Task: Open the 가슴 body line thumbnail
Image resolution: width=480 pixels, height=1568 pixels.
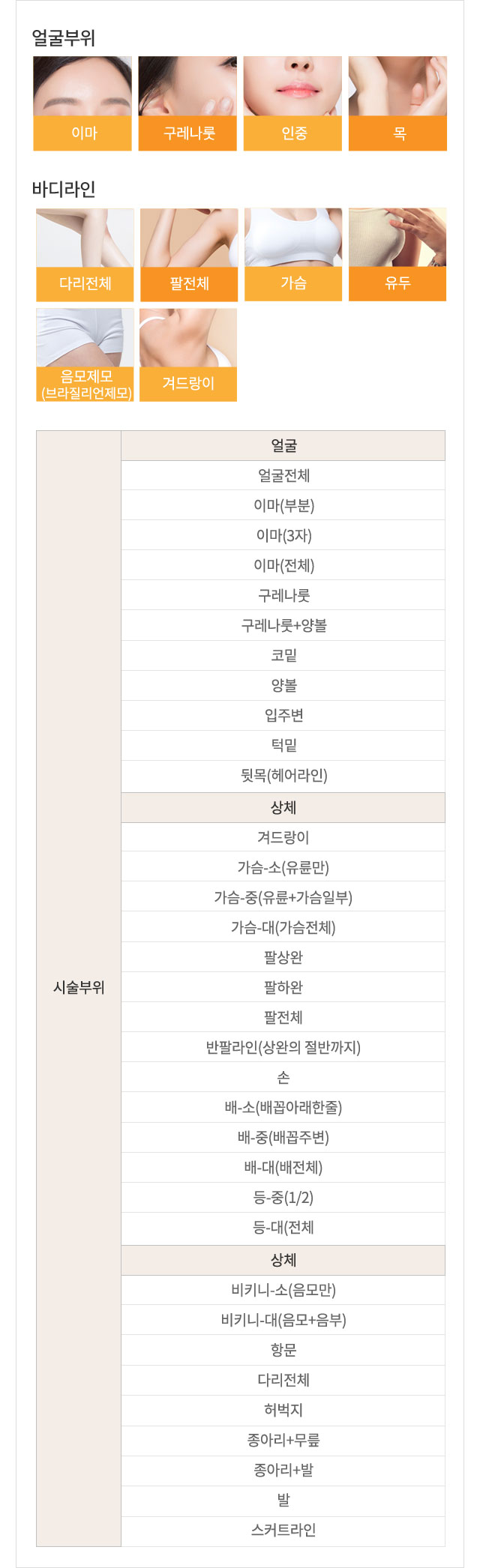Action: point(293,255)
